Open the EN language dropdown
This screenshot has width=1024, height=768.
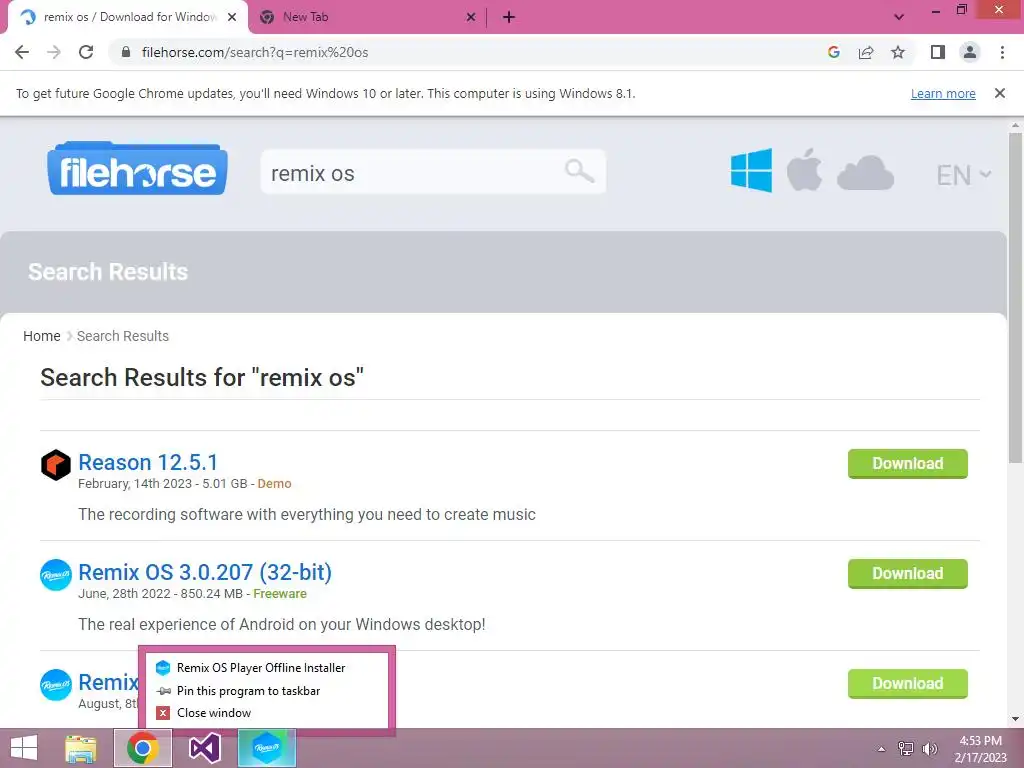point(964,175)
